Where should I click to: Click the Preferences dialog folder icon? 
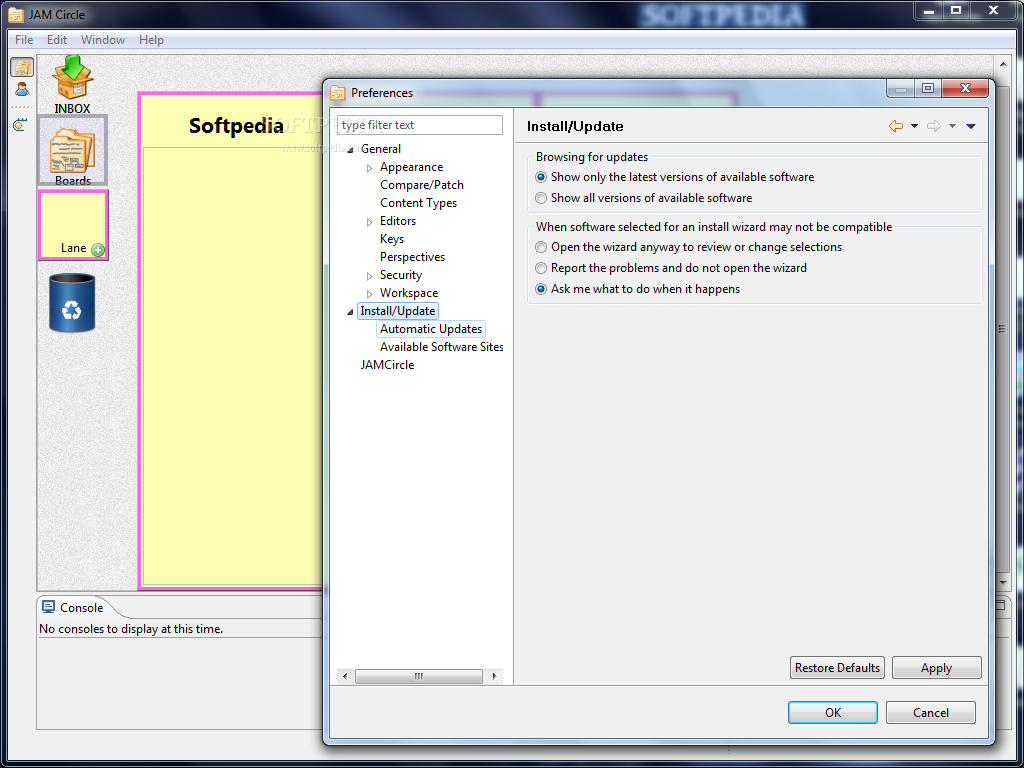[x=337, y=93]
